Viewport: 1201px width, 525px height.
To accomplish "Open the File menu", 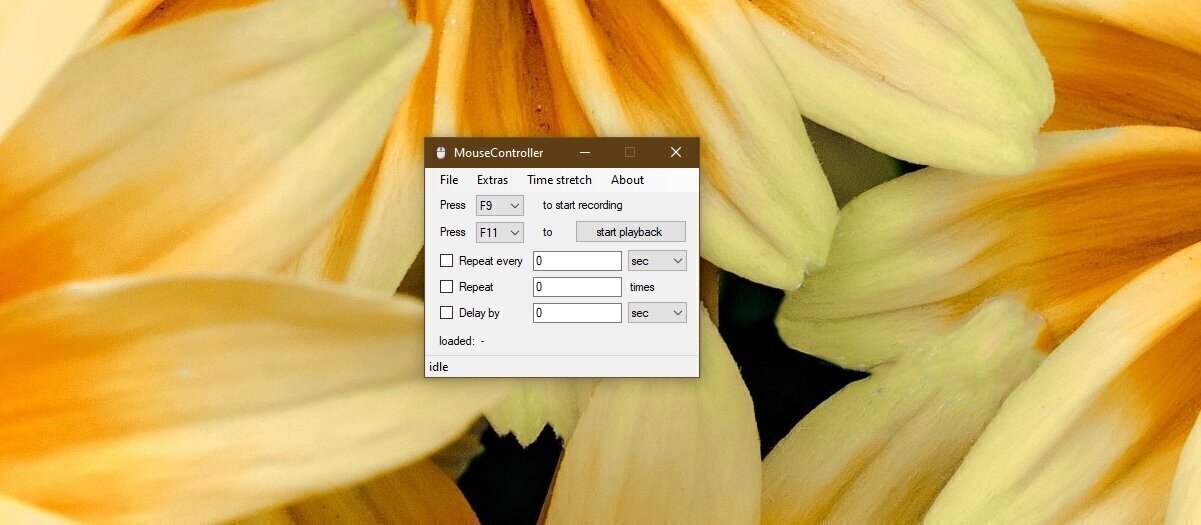I will [x=449, y=180].
